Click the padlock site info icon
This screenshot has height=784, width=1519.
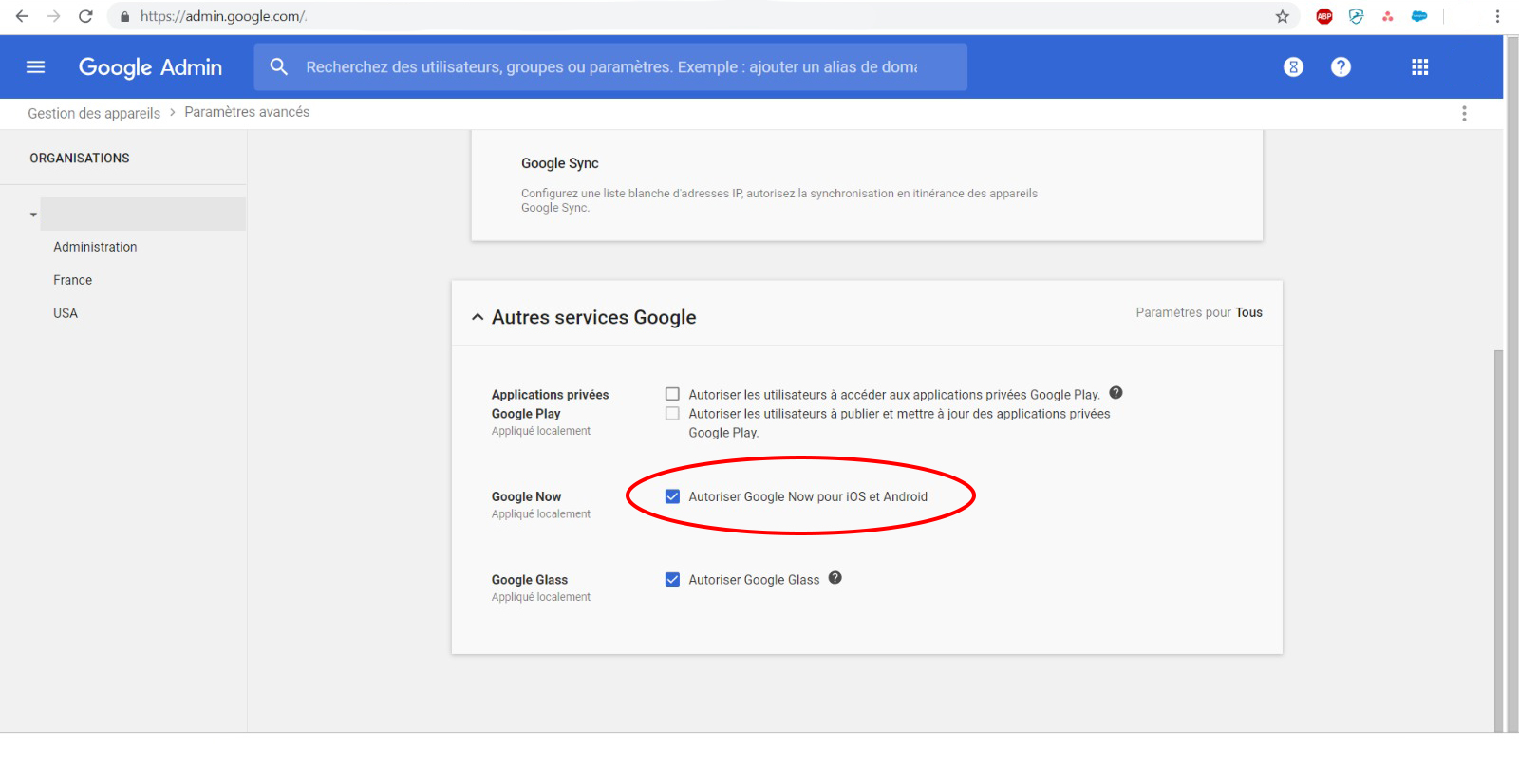coord(124,16)
